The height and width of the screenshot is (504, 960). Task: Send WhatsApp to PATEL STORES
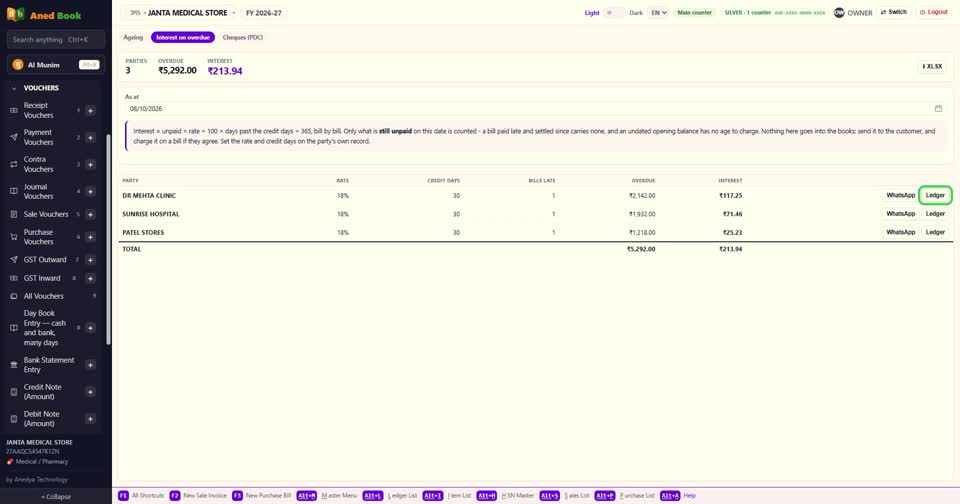coord(901,232)
